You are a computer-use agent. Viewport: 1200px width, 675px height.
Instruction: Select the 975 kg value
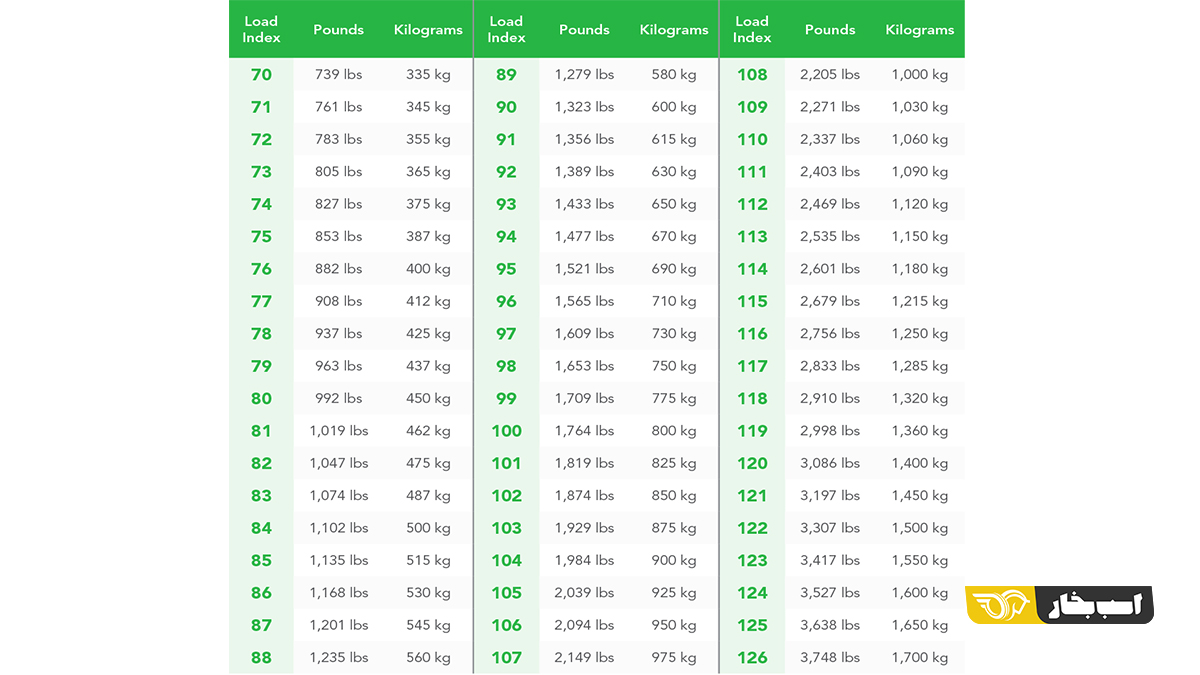tap(674, 658)
